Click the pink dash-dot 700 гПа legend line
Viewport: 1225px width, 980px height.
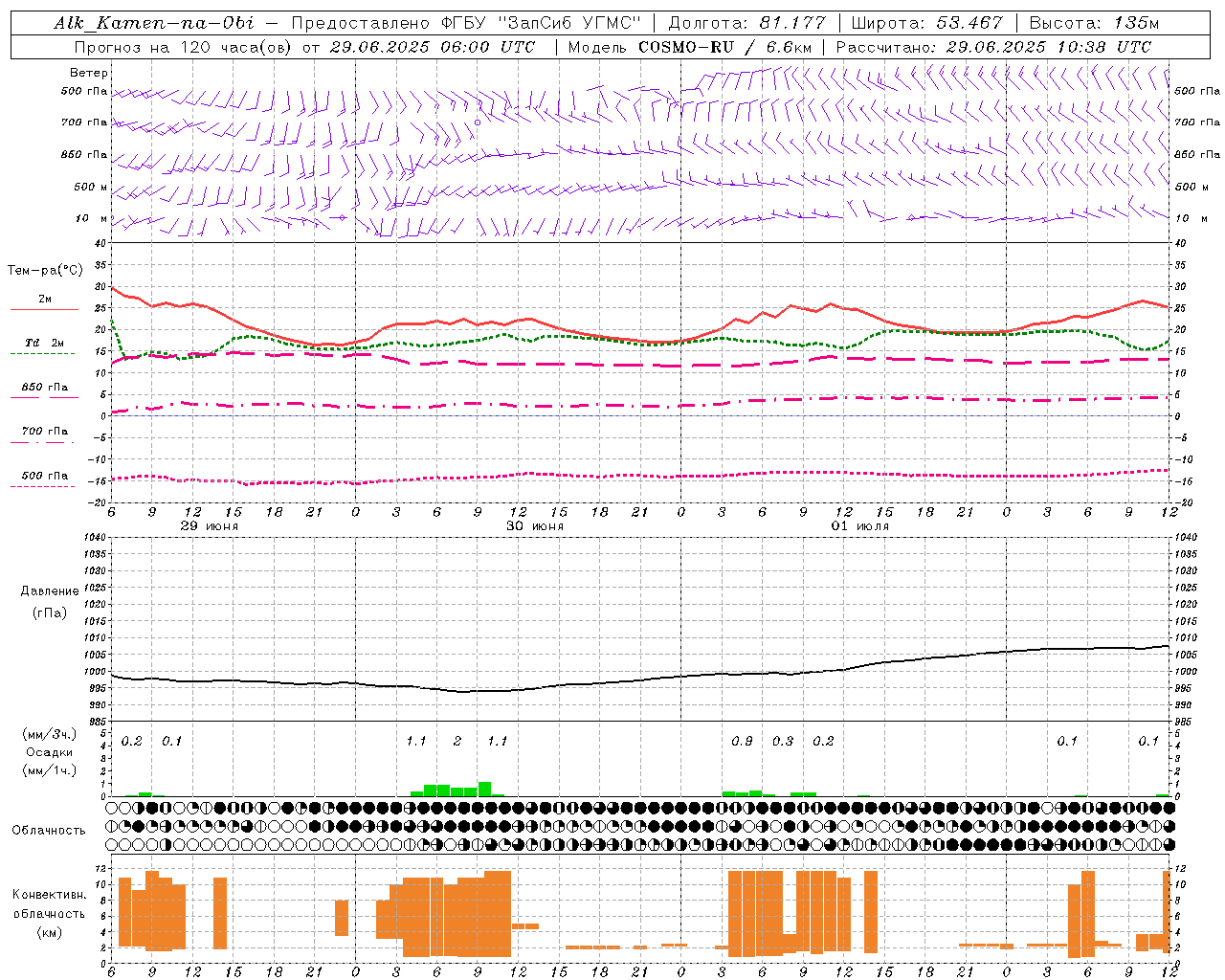(x=43, y=442)
